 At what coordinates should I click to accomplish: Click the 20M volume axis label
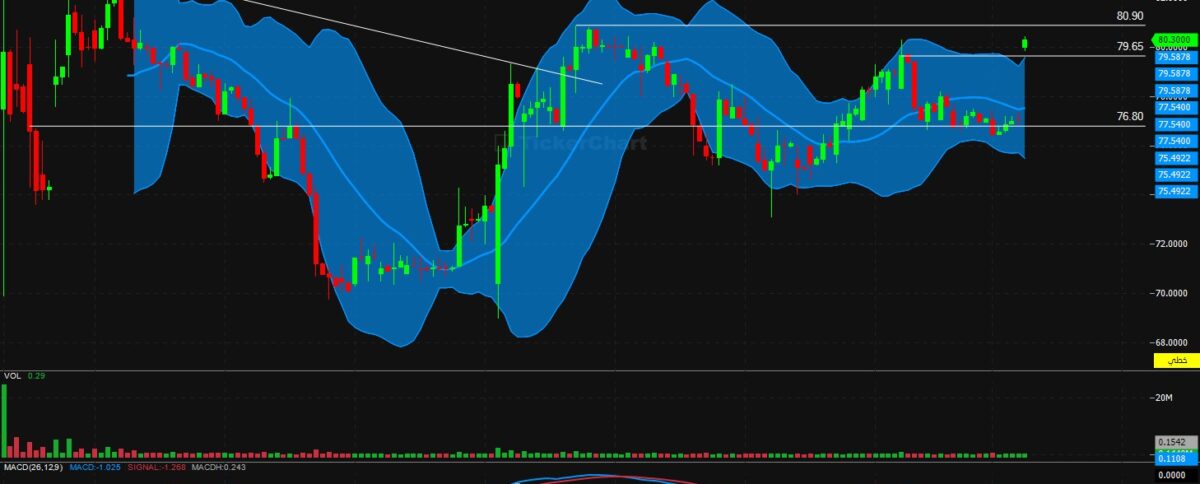click(x=1163, y=398)
